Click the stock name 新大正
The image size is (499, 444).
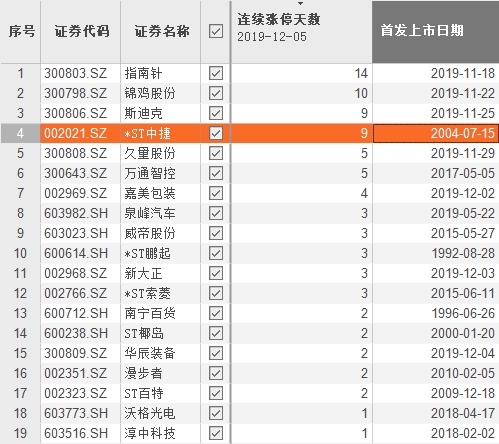pyautogui.click(x=143, y=273)
